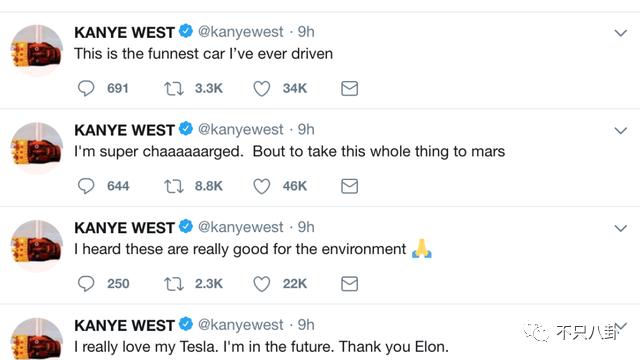Screen dimensions: 640x360
Task: Retweet the "good for the environment" tweet
Action: coord(174,284)
